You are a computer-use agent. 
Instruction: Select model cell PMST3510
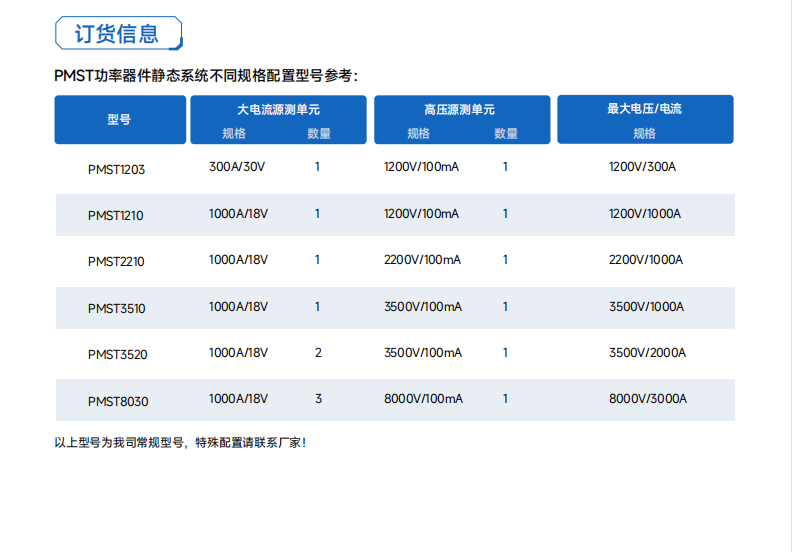tap(117, 309)
